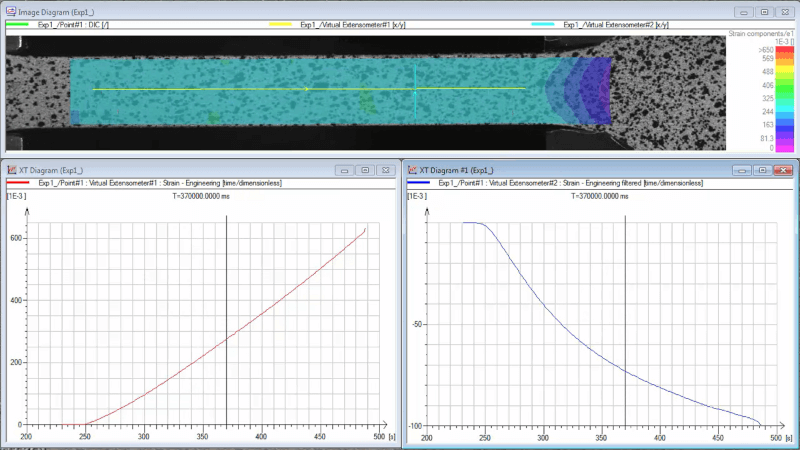The height and width of the screenshot is (450, 800).
Task: Select the yellow horizontal extensometer line on specimen
Action: tap(200, 89)
